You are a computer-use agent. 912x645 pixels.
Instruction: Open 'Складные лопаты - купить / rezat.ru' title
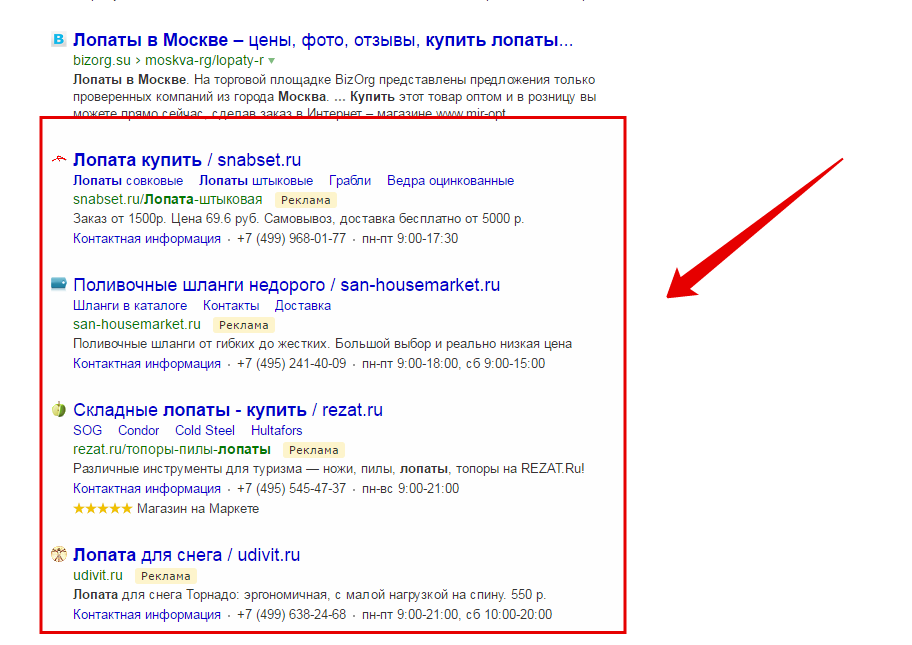(x=228, y=409)
